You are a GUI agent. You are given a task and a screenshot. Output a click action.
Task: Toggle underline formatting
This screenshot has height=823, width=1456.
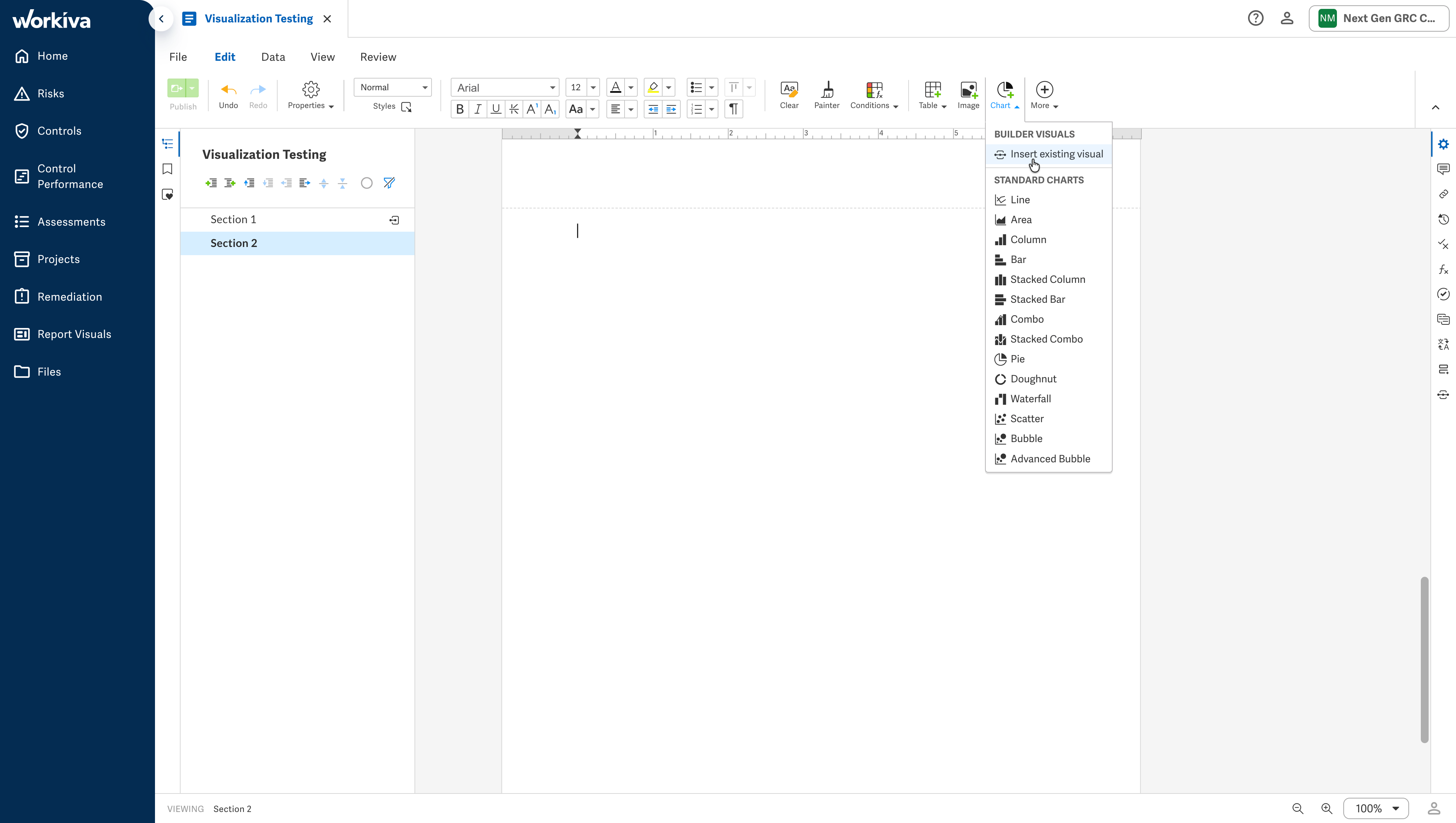[x=496, y=109]
